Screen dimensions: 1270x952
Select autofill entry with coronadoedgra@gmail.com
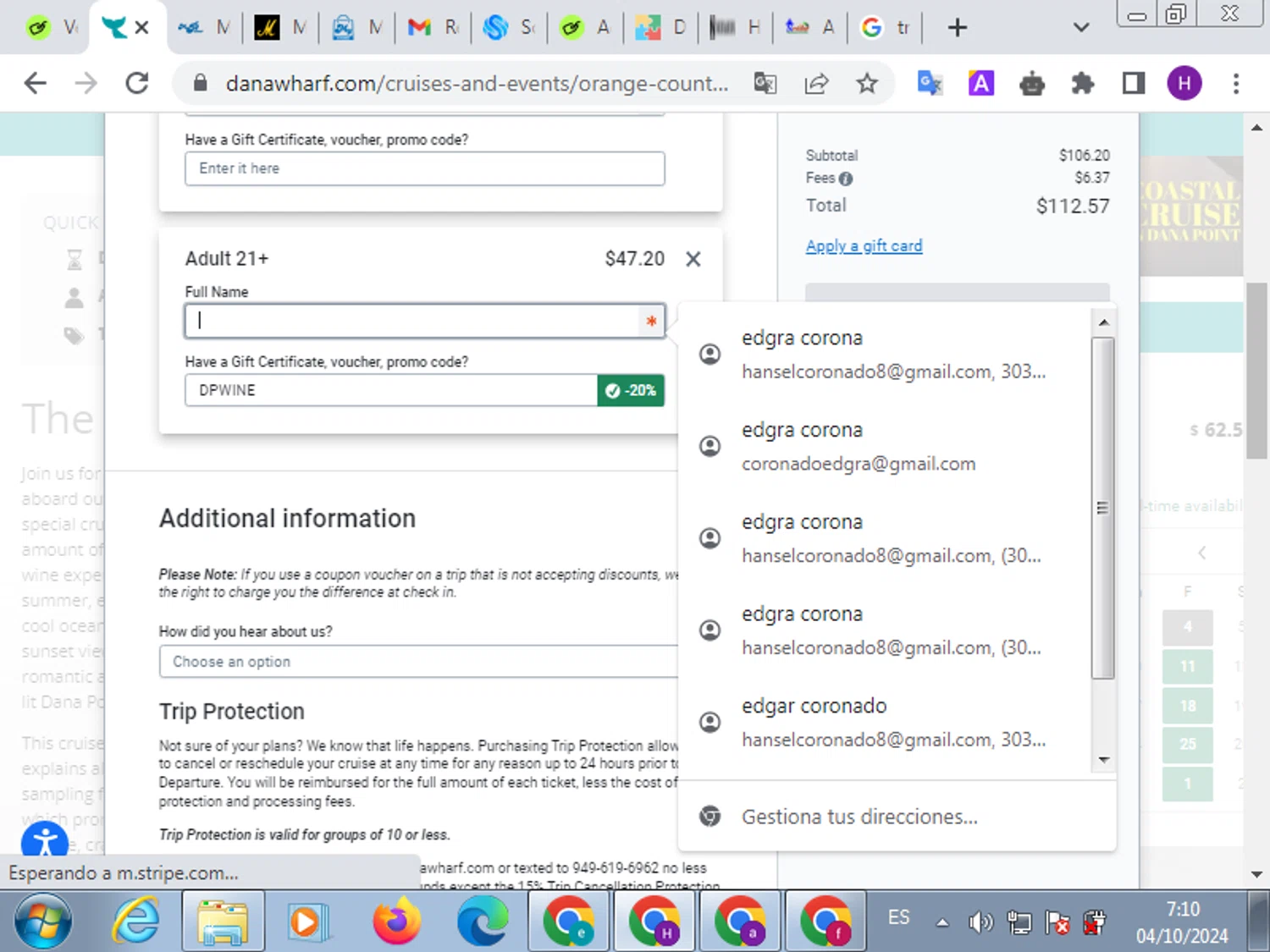(x=885, y=447)
